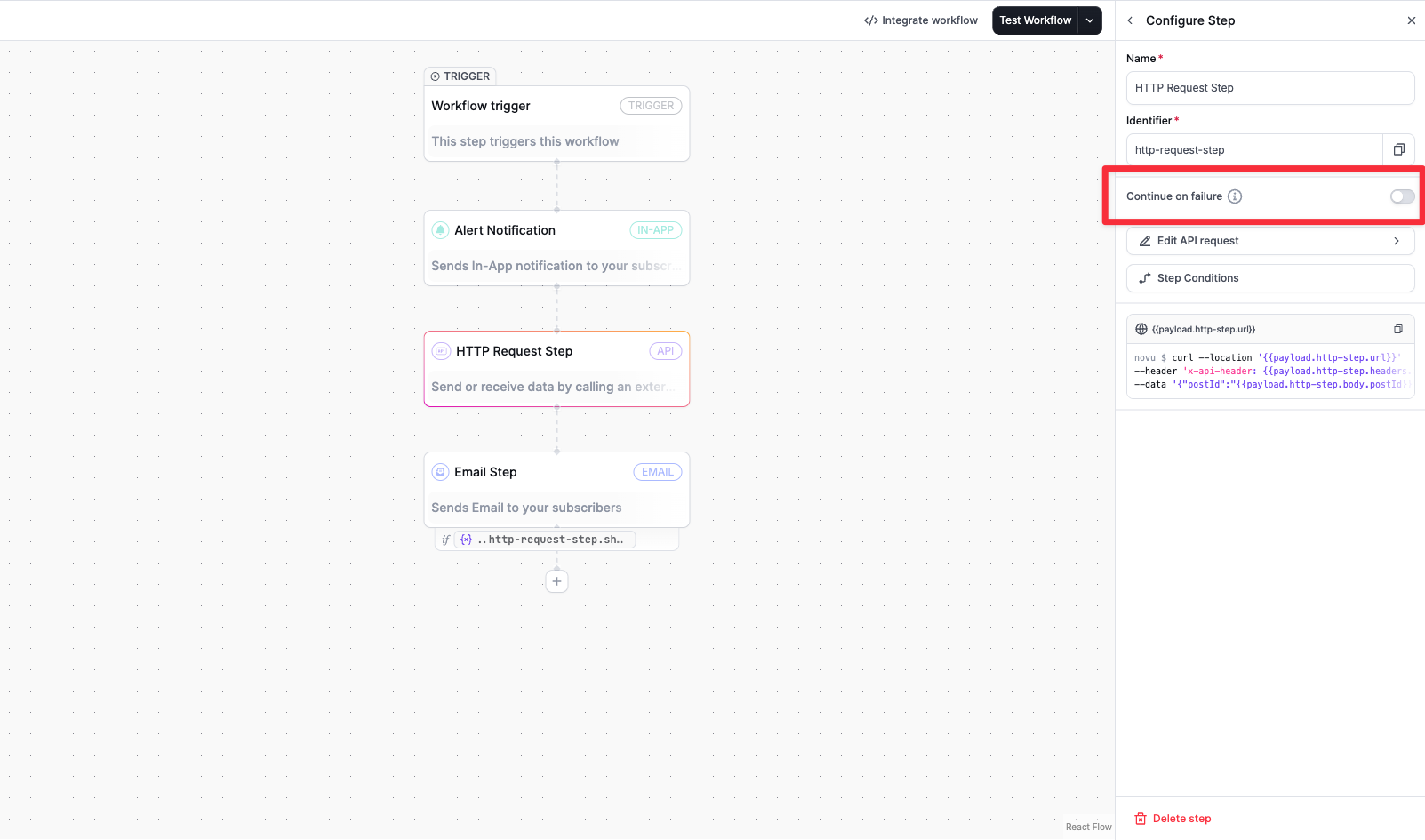
Task: Click the globe icon on the payload URL snippet
Action: coord(1141,328)
